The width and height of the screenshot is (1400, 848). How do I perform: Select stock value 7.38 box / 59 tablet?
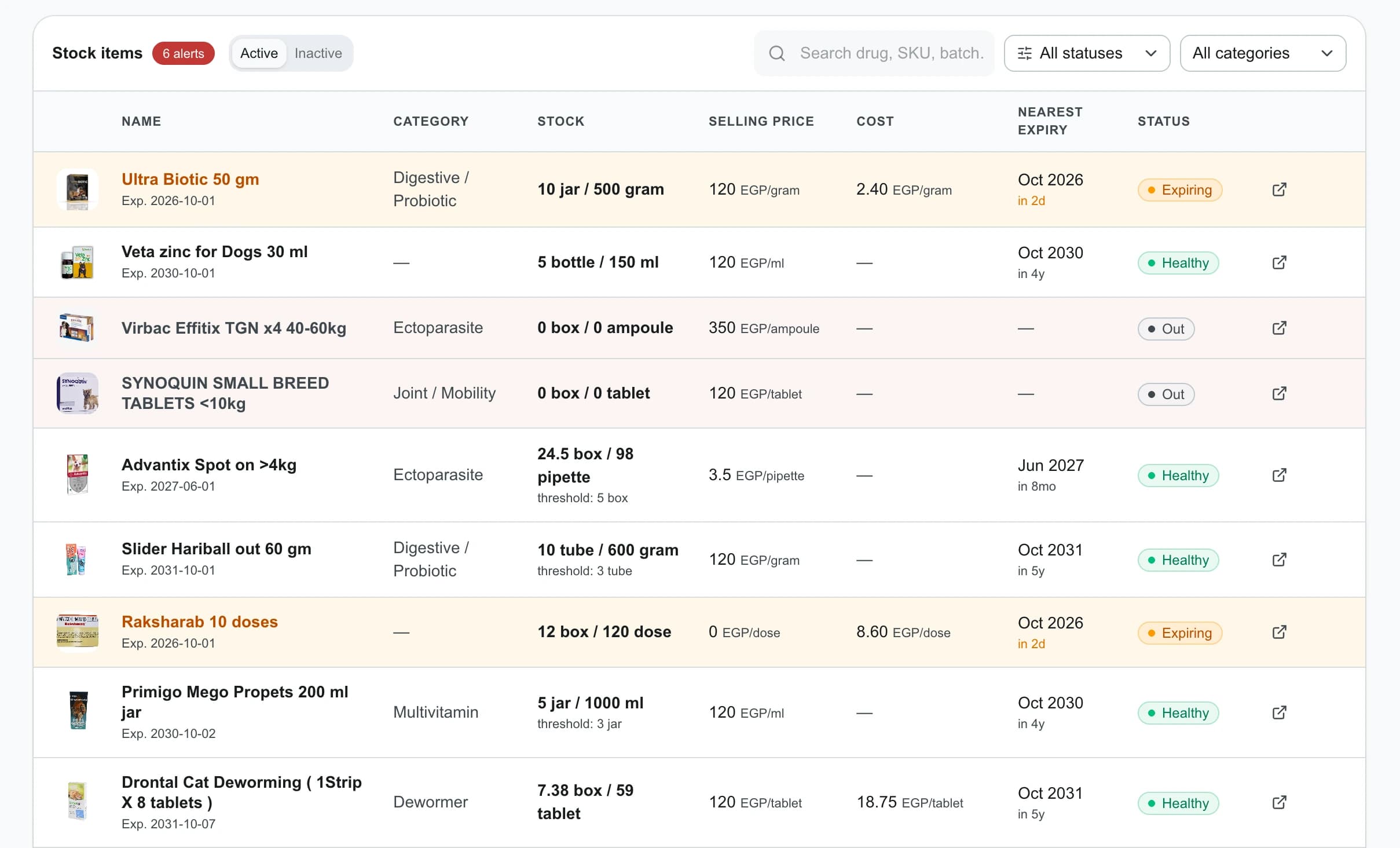tap(585, 802)
